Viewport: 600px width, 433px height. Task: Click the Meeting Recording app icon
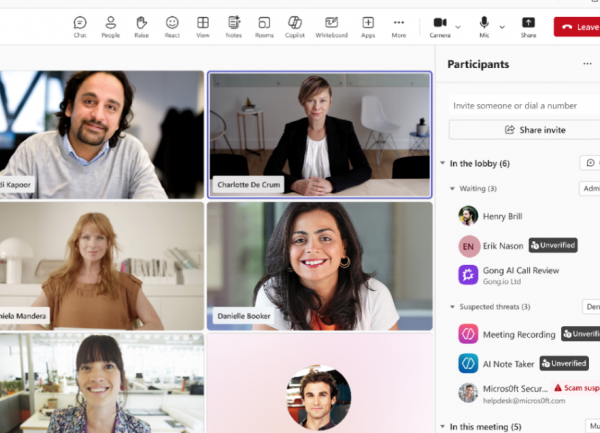[468, 334]
